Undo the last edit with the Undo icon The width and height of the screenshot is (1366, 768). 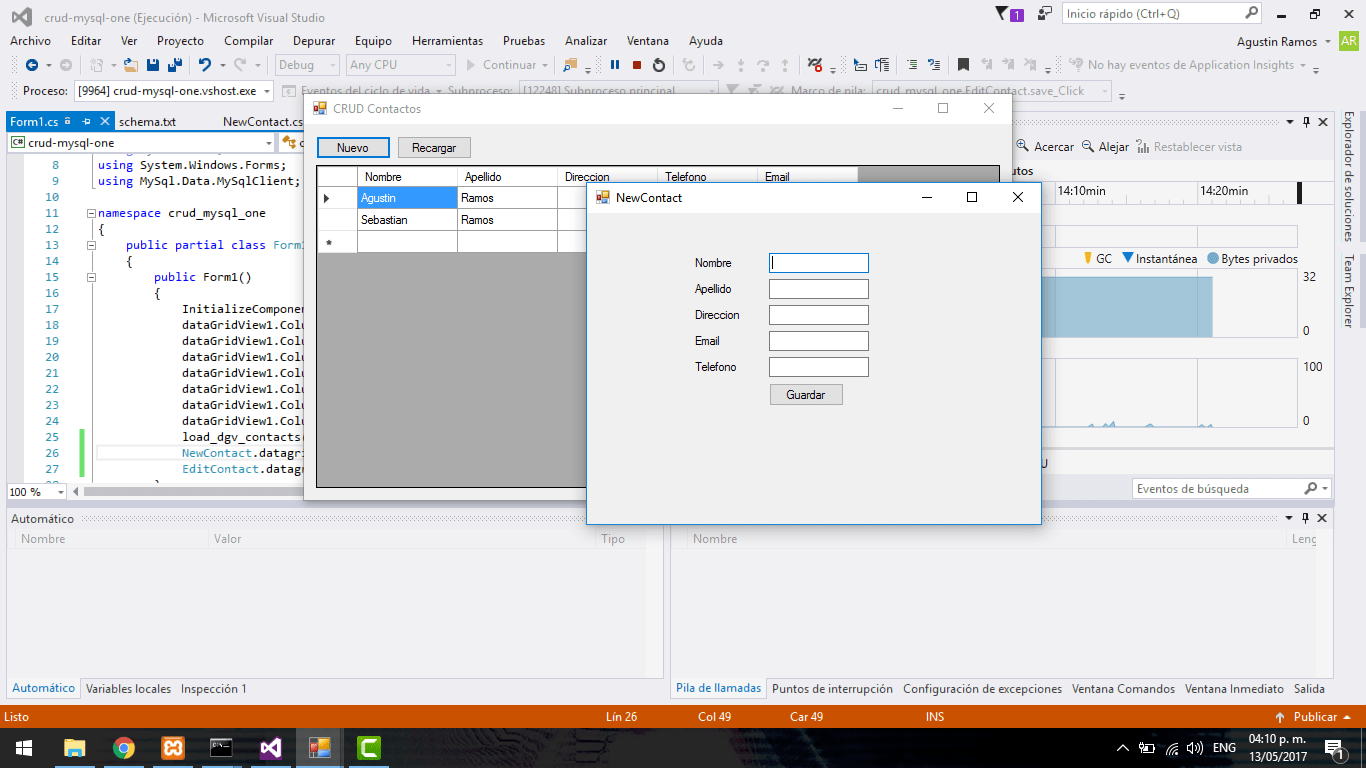(x=203, y=63)
